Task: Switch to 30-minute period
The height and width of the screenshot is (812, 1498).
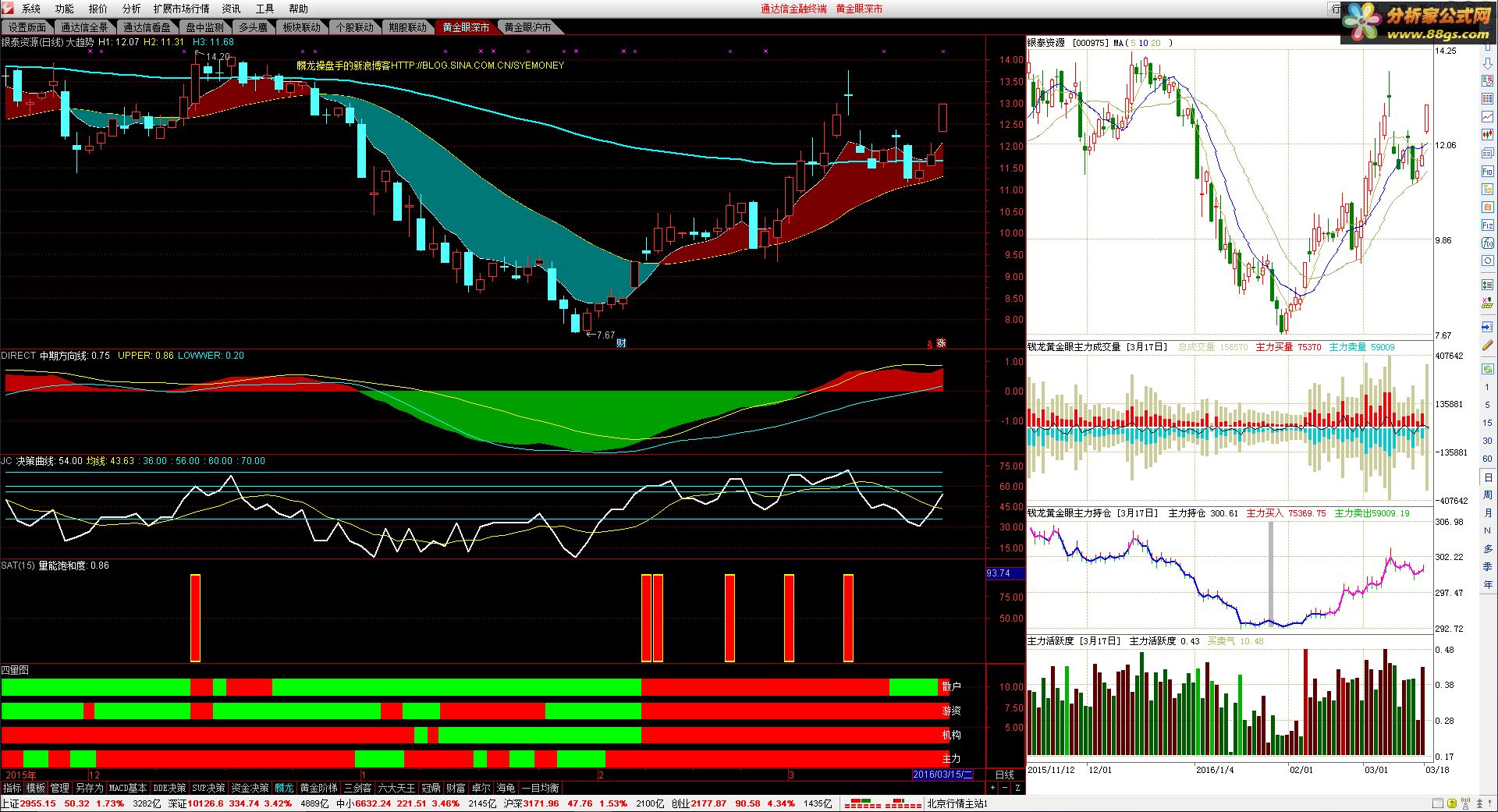Action: (1487, 441)
